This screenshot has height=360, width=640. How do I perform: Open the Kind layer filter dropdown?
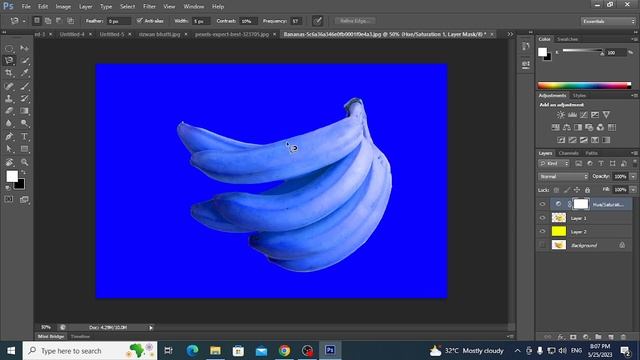click(554, 164)
